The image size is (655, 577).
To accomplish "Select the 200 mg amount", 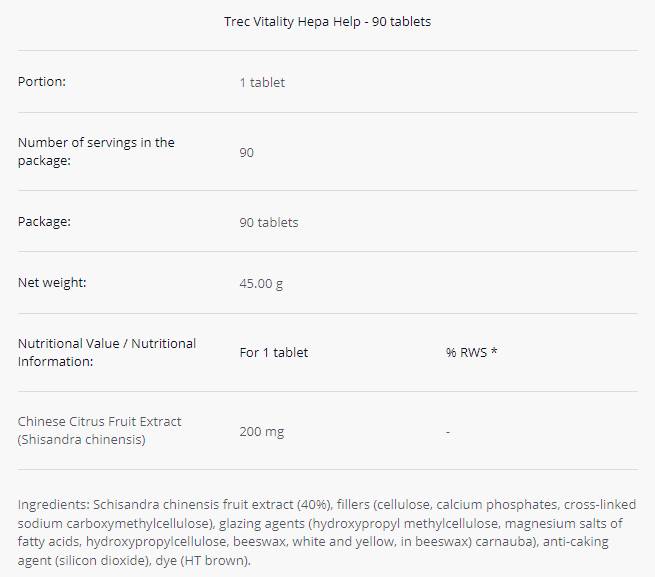I will [262, 431].
